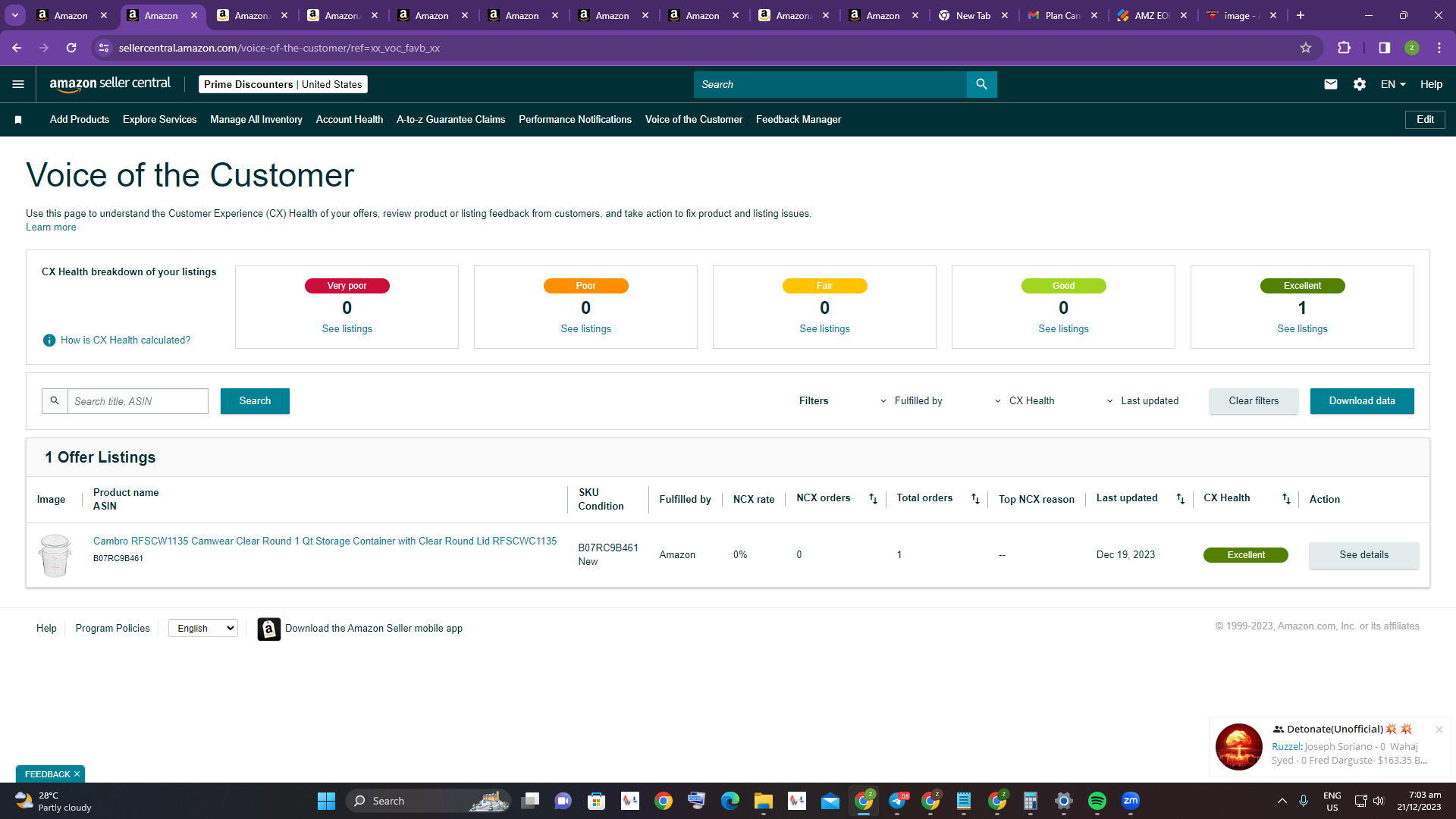
Task: Open How is CX Health calculated link
Action: [x=126, y=340]
